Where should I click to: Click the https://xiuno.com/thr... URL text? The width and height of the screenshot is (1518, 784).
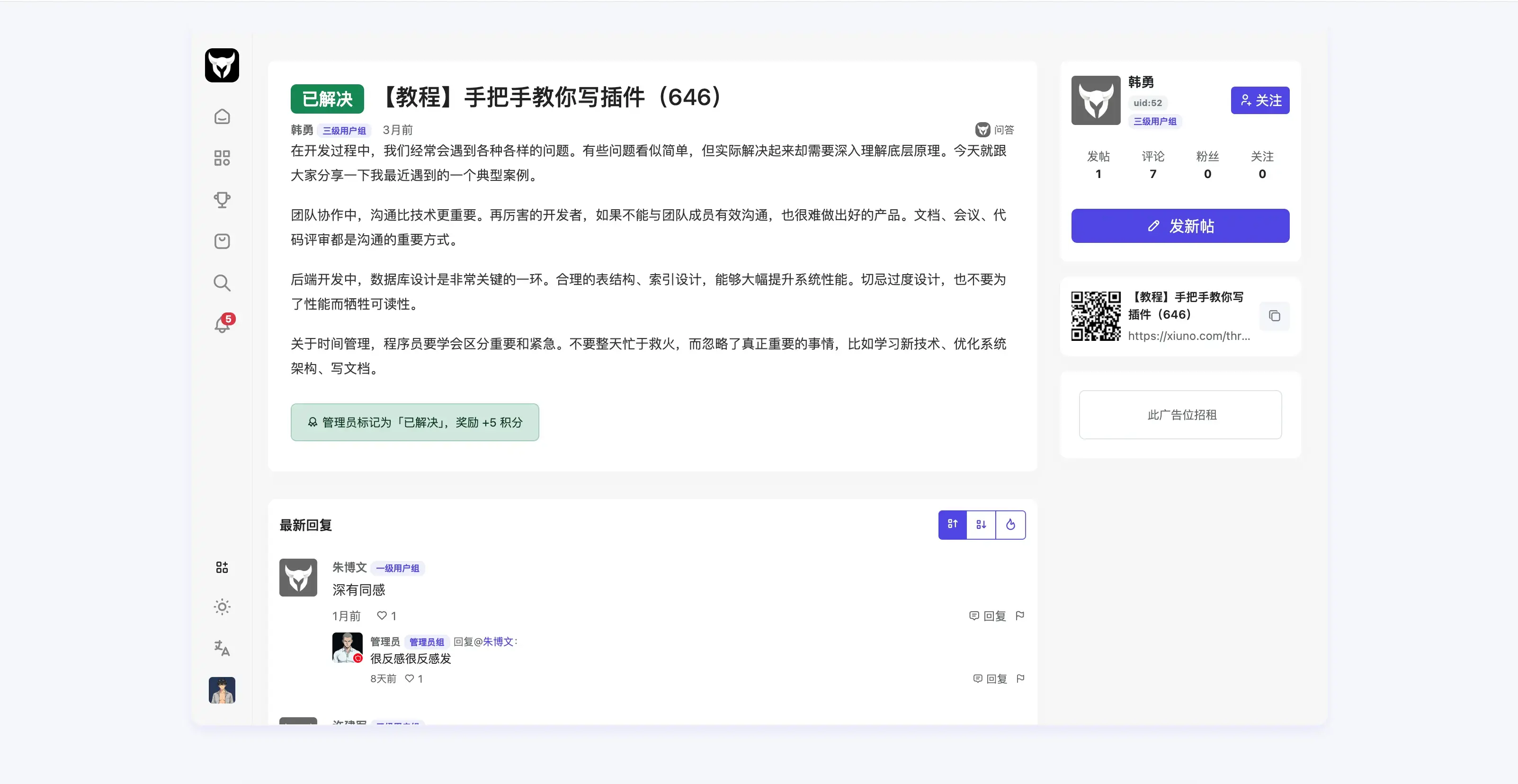point(1188,336)
